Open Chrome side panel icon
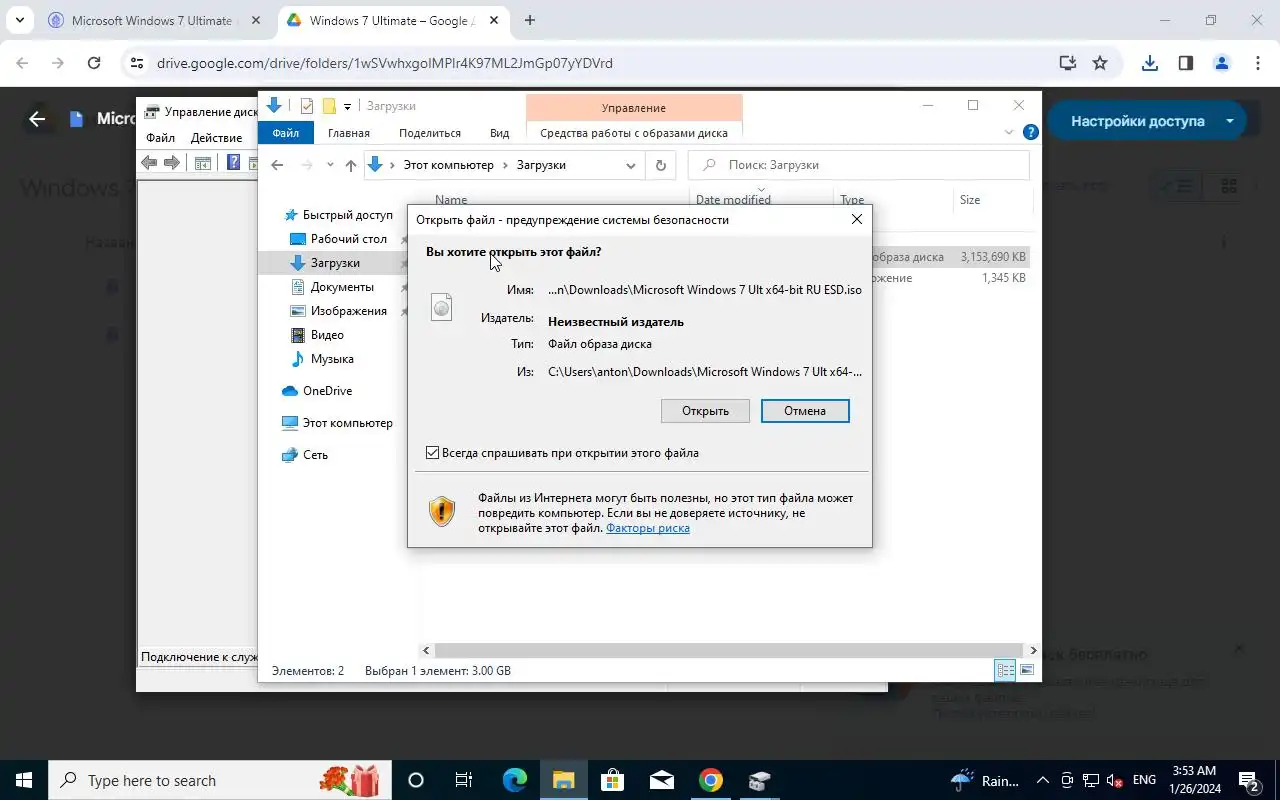The image size is (1280, 800). point(1186,63)
